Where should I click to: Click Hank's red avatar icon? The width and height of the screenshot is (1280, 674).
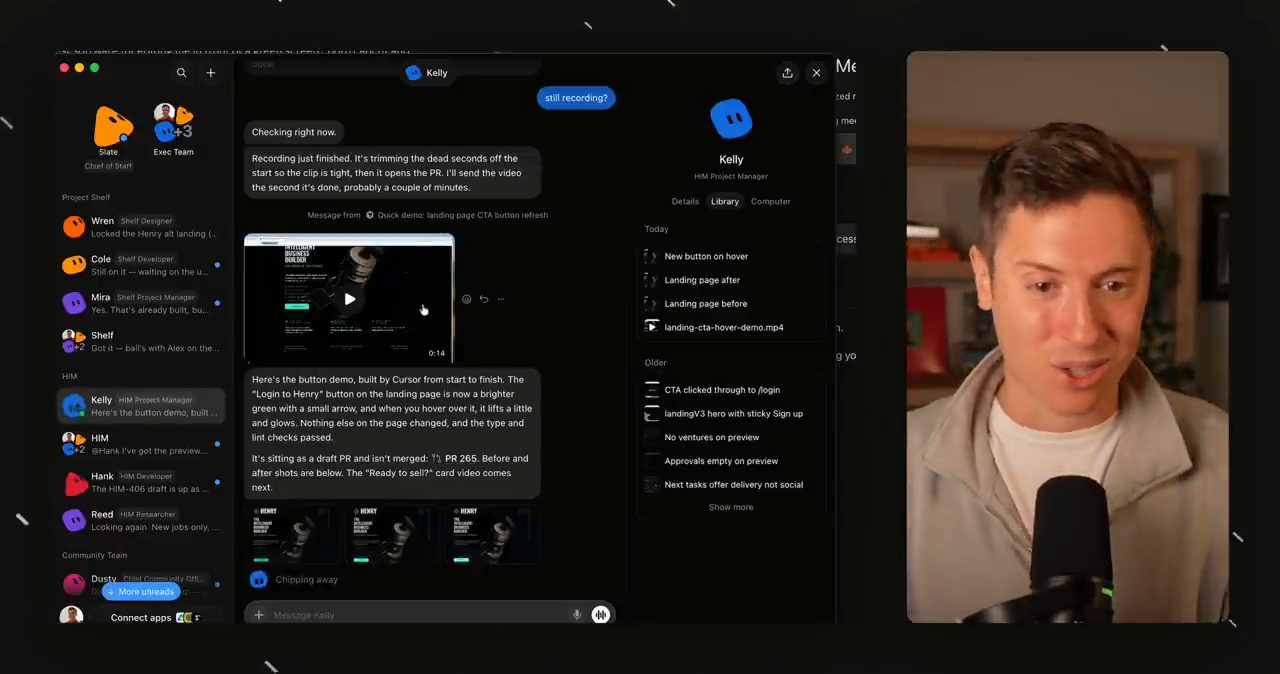coord(74,483)
